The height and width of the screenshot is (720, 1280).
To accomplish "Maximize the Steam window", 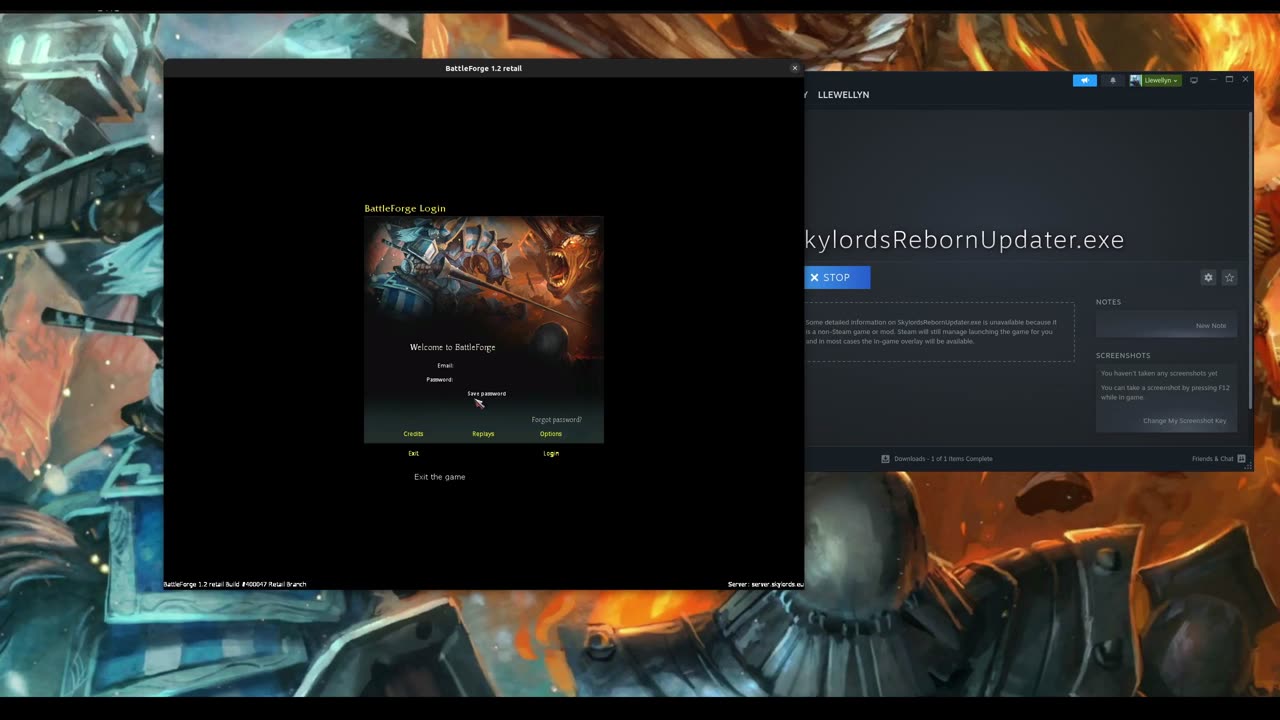I will coord(1229,80).
